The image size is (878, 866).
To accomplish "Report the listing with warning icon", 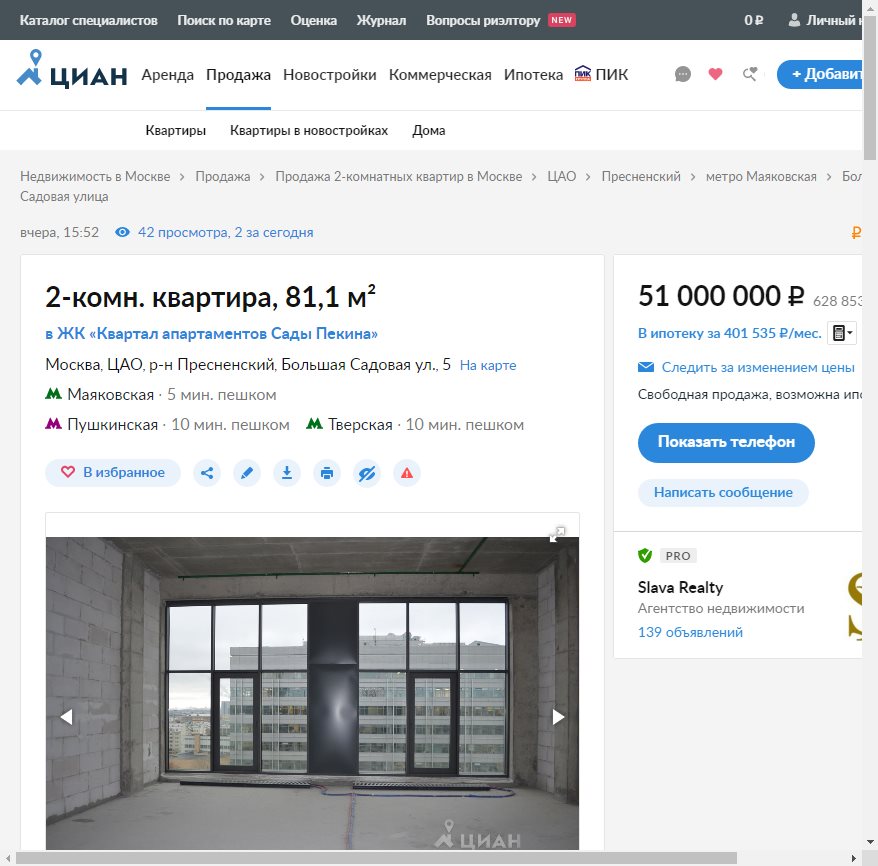I will (x=406, y=473).
